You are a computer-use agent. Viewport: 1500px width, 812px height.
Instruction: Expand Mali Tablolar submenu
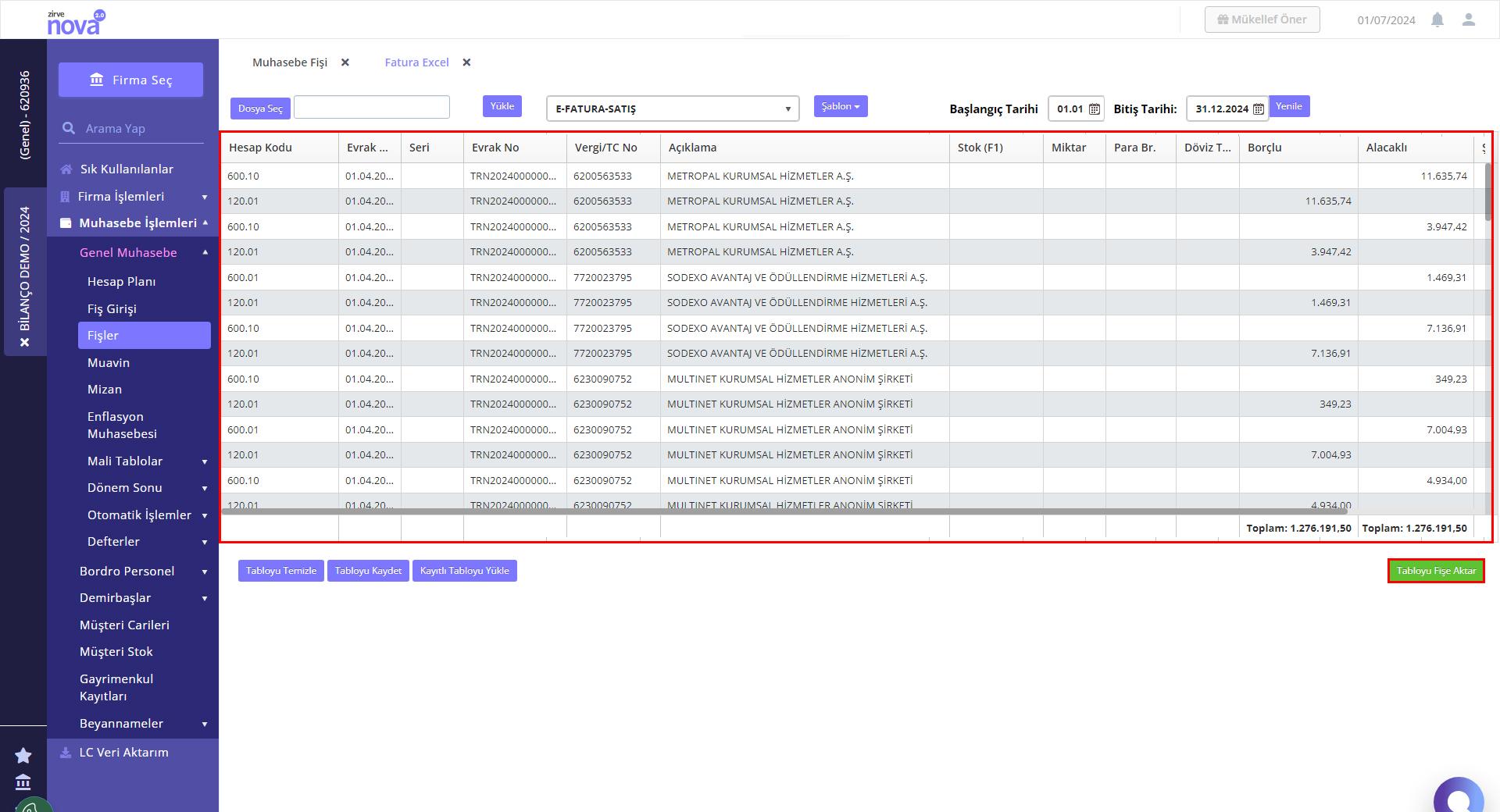click(x=205, y=461)
